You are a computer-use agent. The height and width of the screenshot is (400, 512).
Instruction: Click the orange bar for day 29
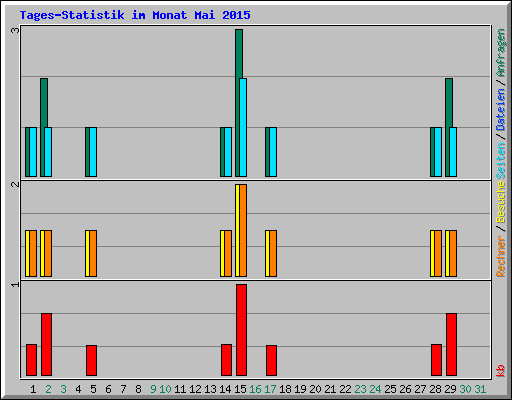tap(453, 253)
